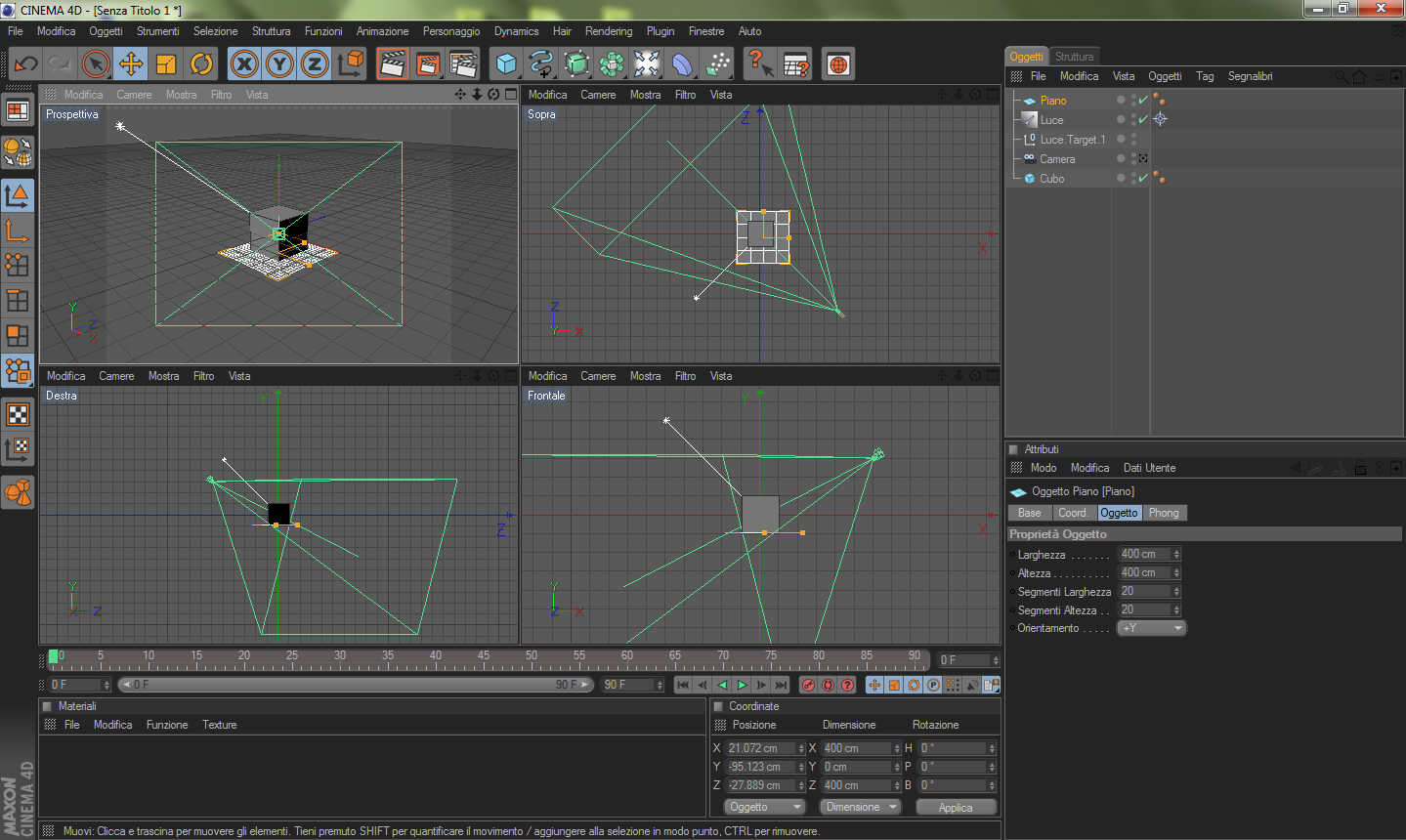The image size is (1406, 840).
Task: Expand the Dimensione dropdown in Coordinate
Action: click(x=860, y=807)
